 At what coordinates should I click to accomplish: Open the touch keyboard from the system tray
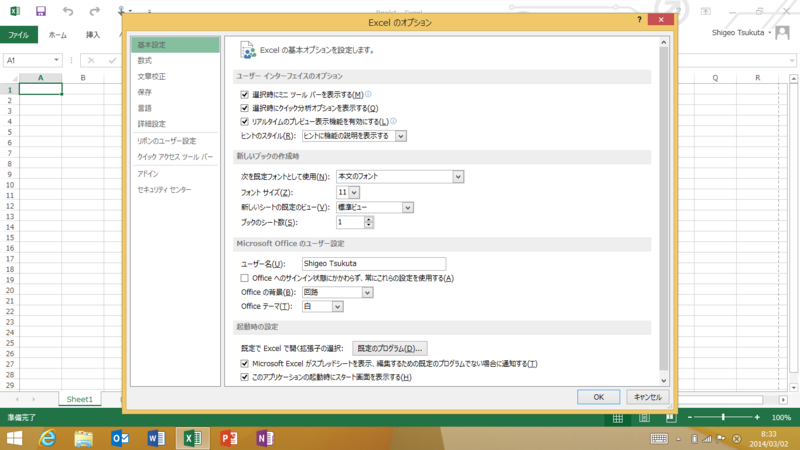(659, 438)
